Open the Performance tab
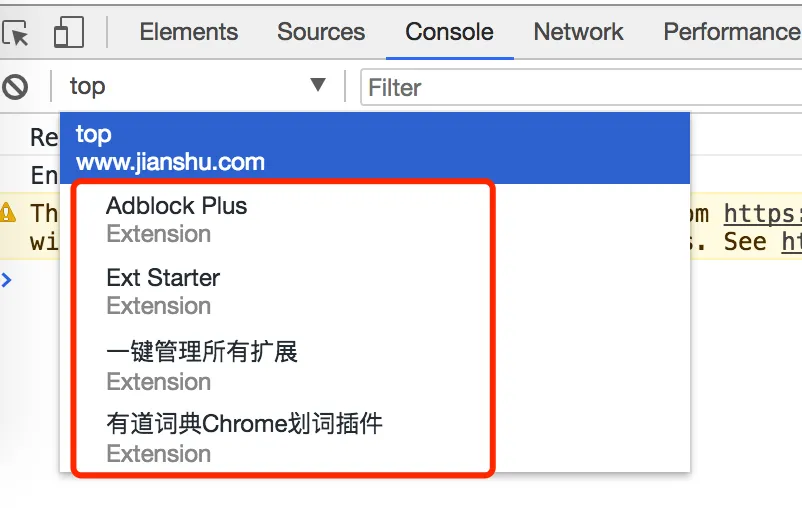This screenshot has width=802, height=508. tap(732, 32)
